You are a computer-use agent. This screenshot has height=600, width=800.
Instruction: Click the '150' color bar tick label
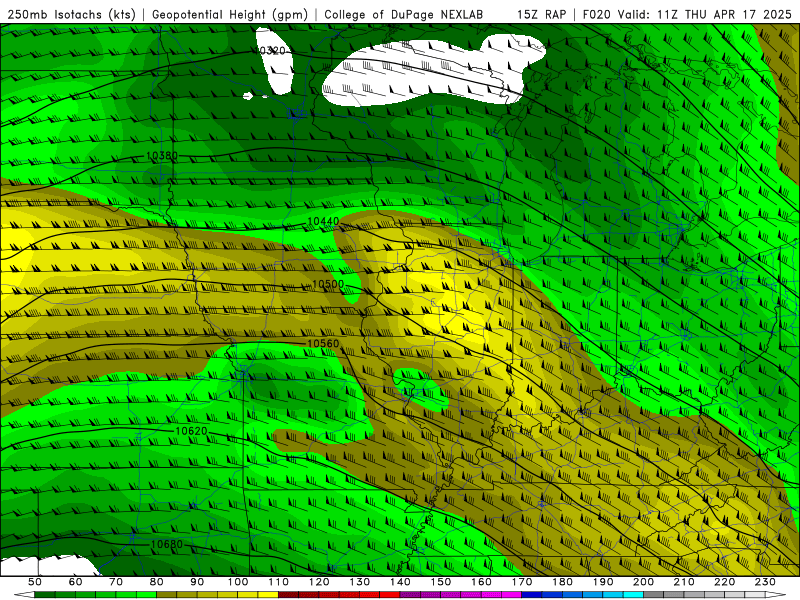441,582
